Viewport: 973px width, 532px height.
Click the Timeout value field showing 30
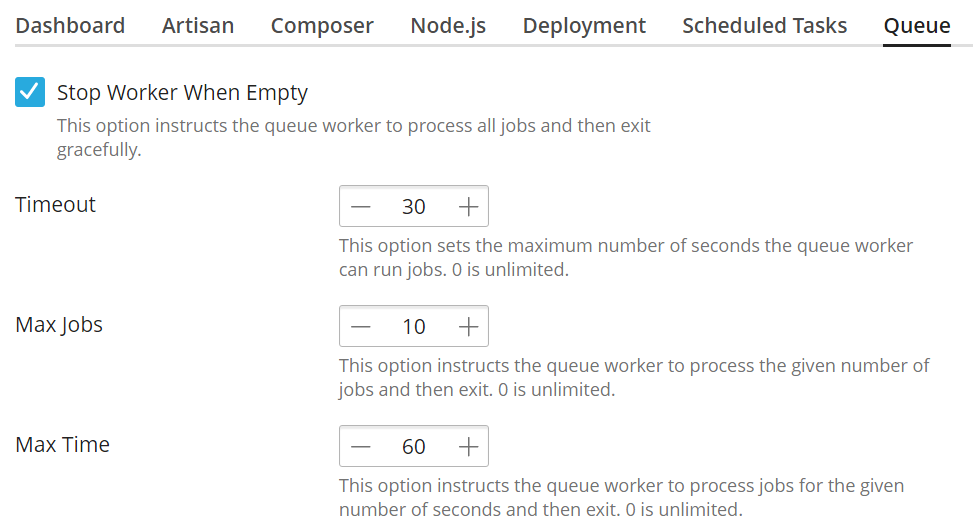[x=414, y=207]
